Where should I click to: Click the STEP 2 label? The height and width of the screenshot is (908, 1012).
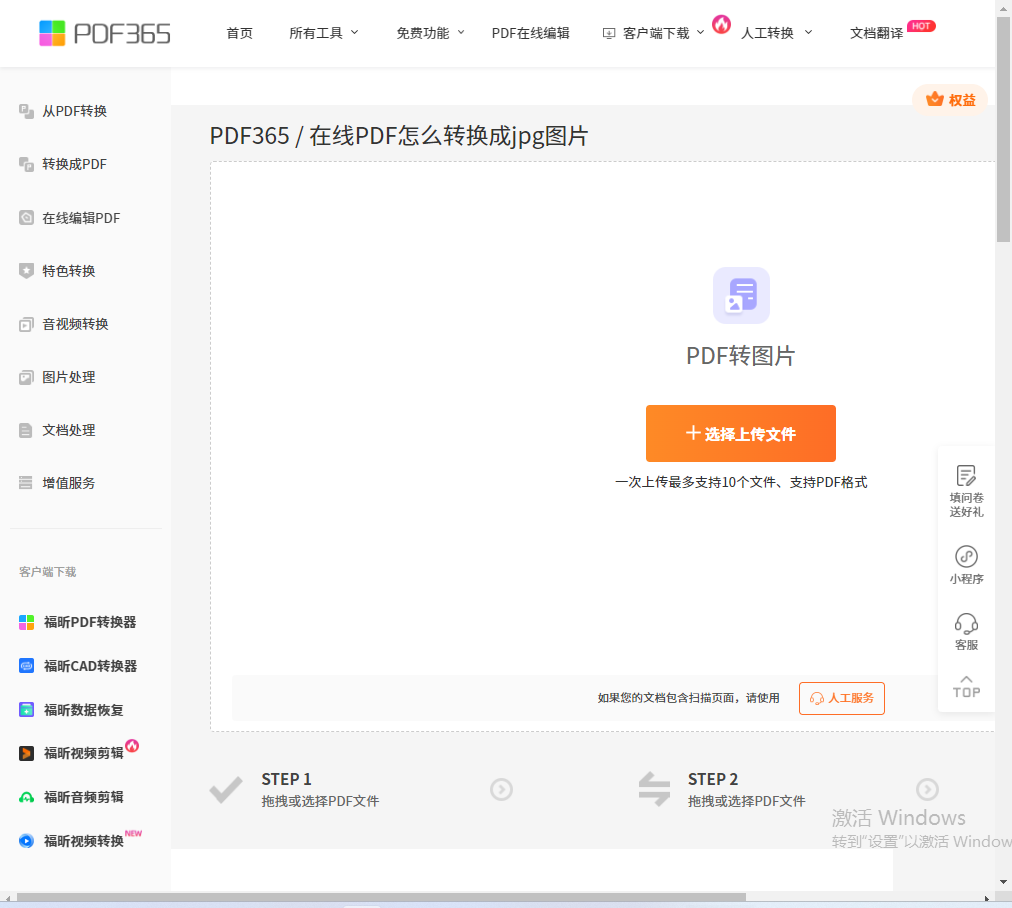point(713,780)
